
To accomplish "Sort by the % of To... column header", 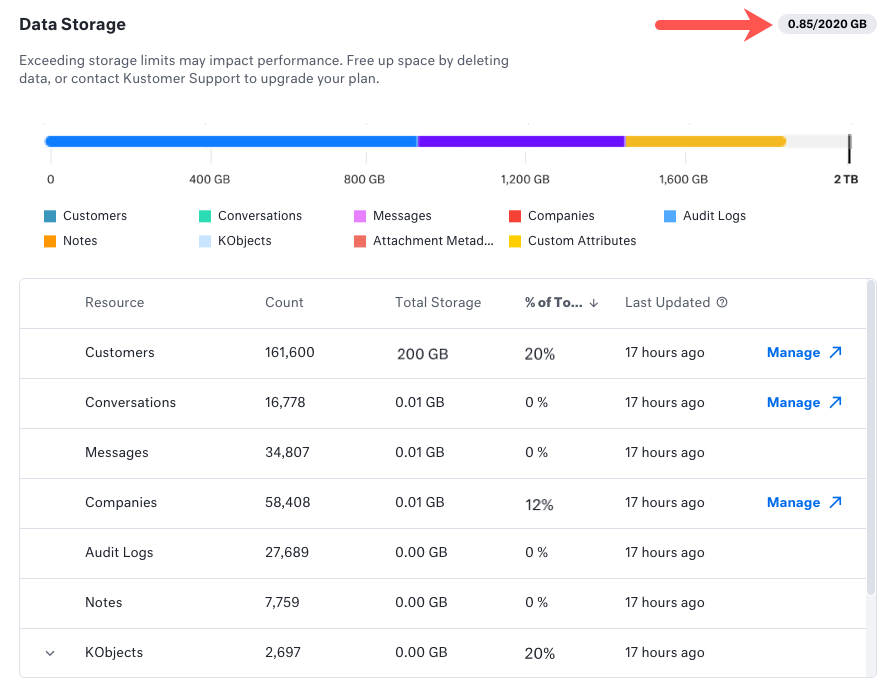I will 553,302.
